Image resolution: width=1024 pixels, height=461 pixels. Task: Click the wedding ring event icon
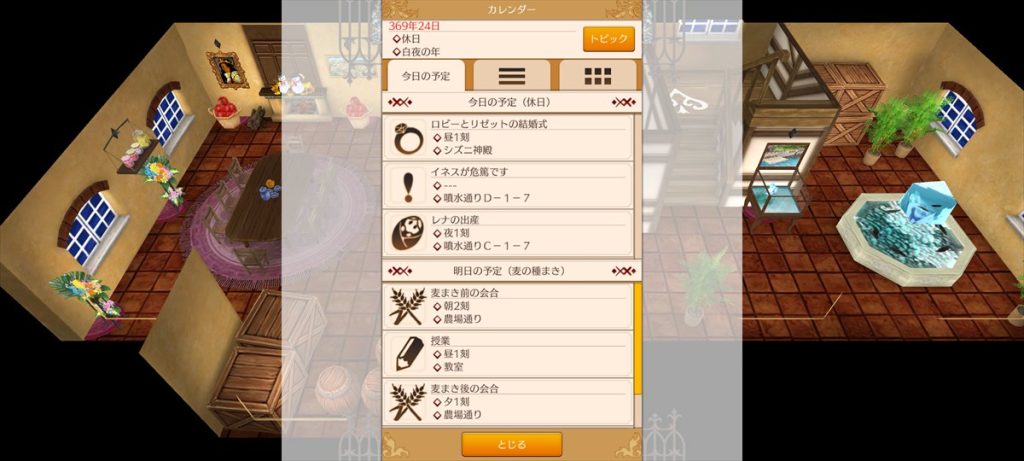408,138
